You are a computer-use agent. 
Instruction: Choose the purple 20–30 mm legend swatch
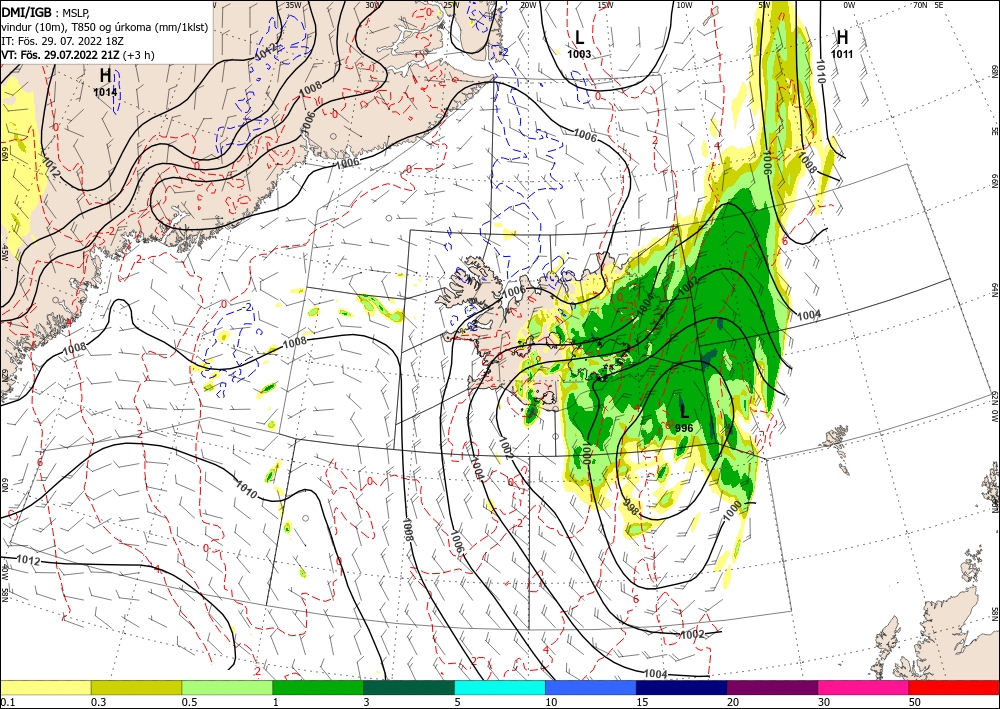[772, 687]
